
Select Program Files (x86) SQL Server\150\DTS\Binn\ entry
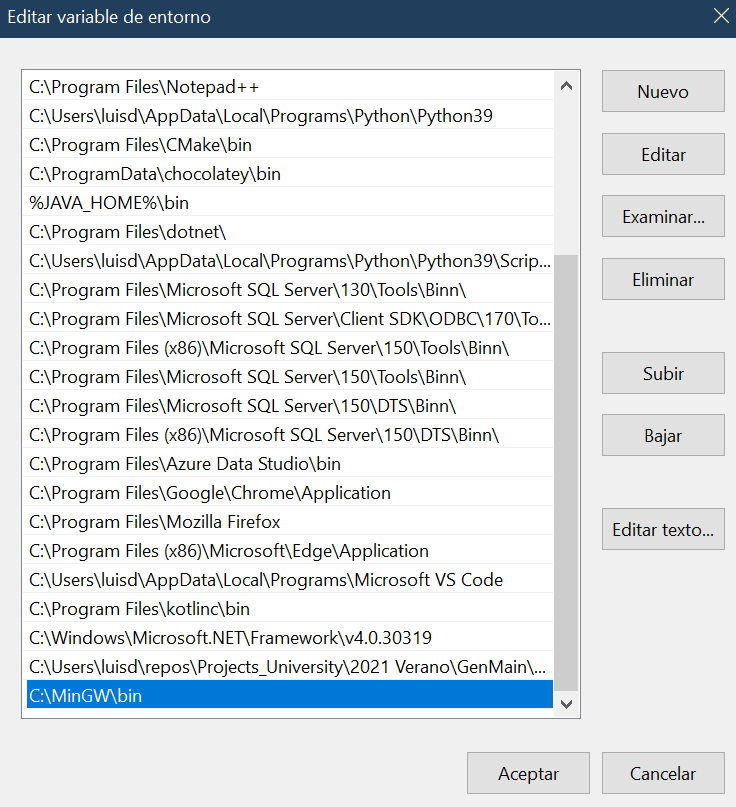pyautogui.click(x=290, y=435)
